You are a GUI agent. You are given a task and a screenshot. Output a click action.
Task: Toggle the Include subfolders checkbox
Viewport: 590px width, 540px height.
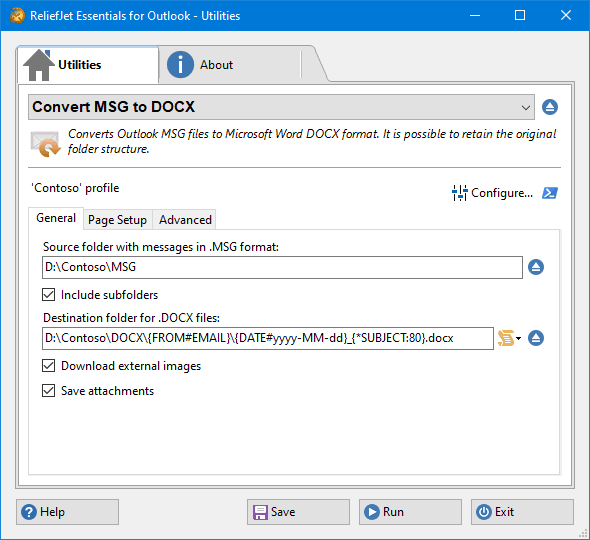point(49,295)
